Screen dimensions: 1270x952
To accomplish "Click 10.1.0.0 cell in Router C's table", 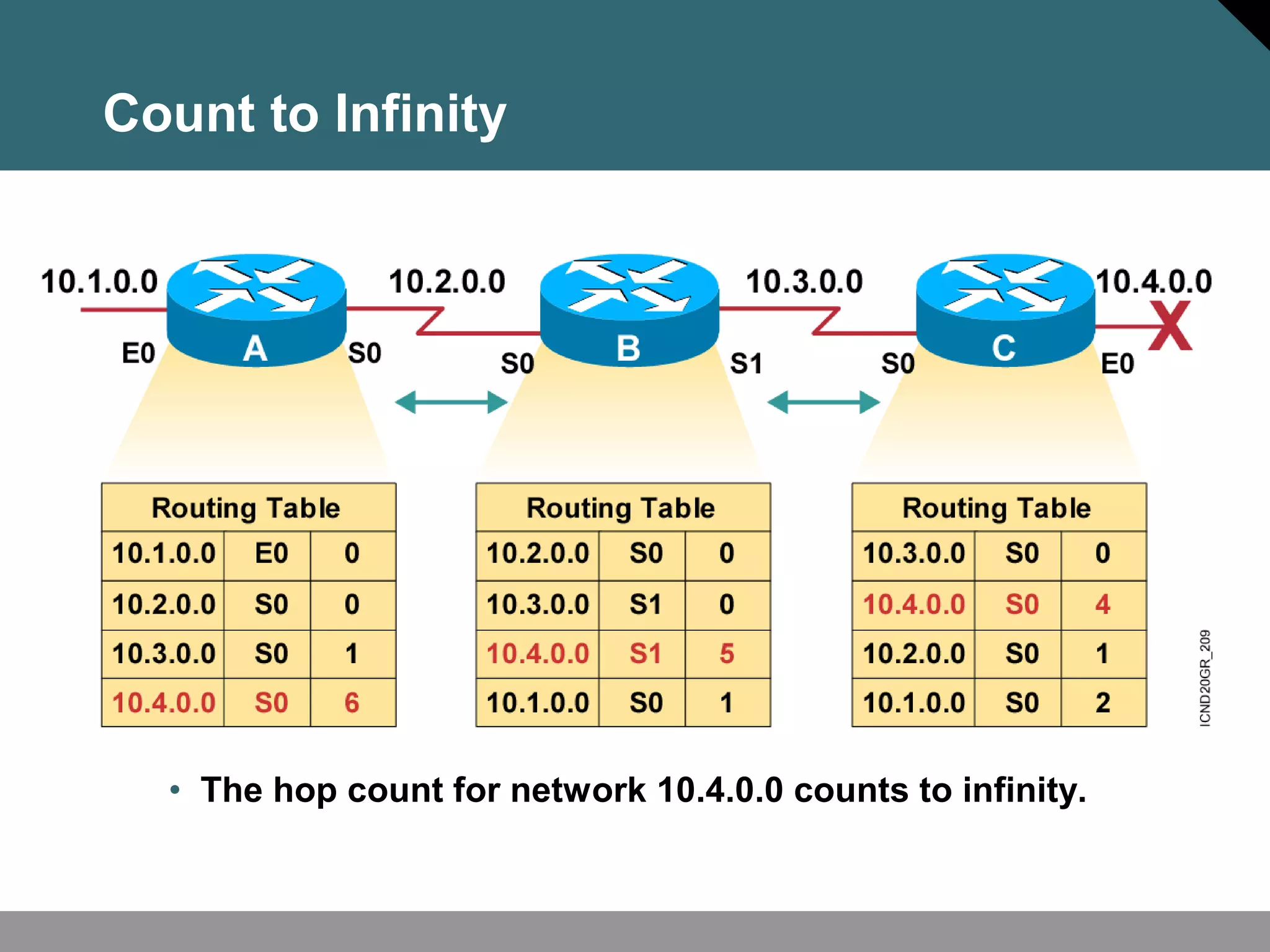I will [x=914, y=703].
